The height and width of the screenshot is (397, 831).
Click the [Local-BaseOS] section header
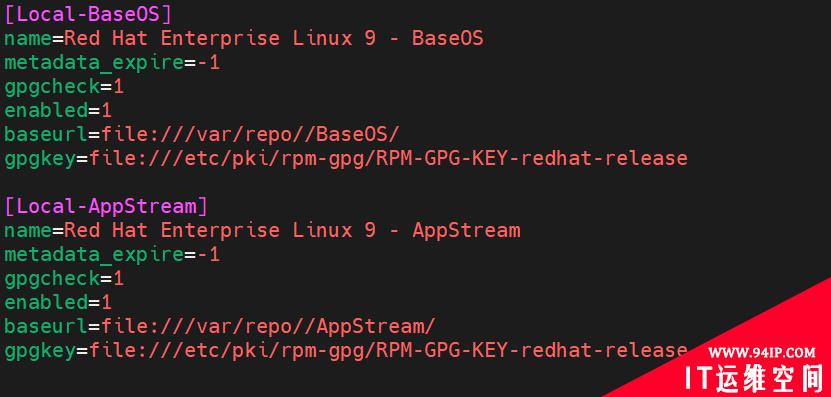tap(88, 14)
